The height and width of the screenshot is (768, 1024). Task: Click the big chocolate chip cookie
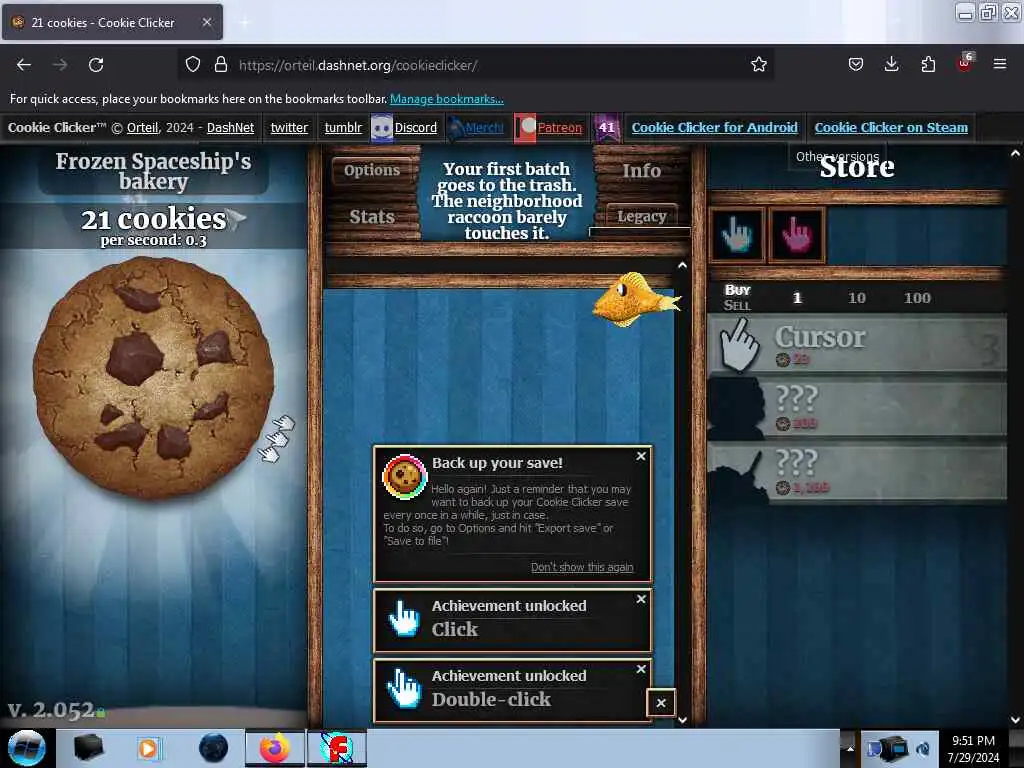coord(153,377)
